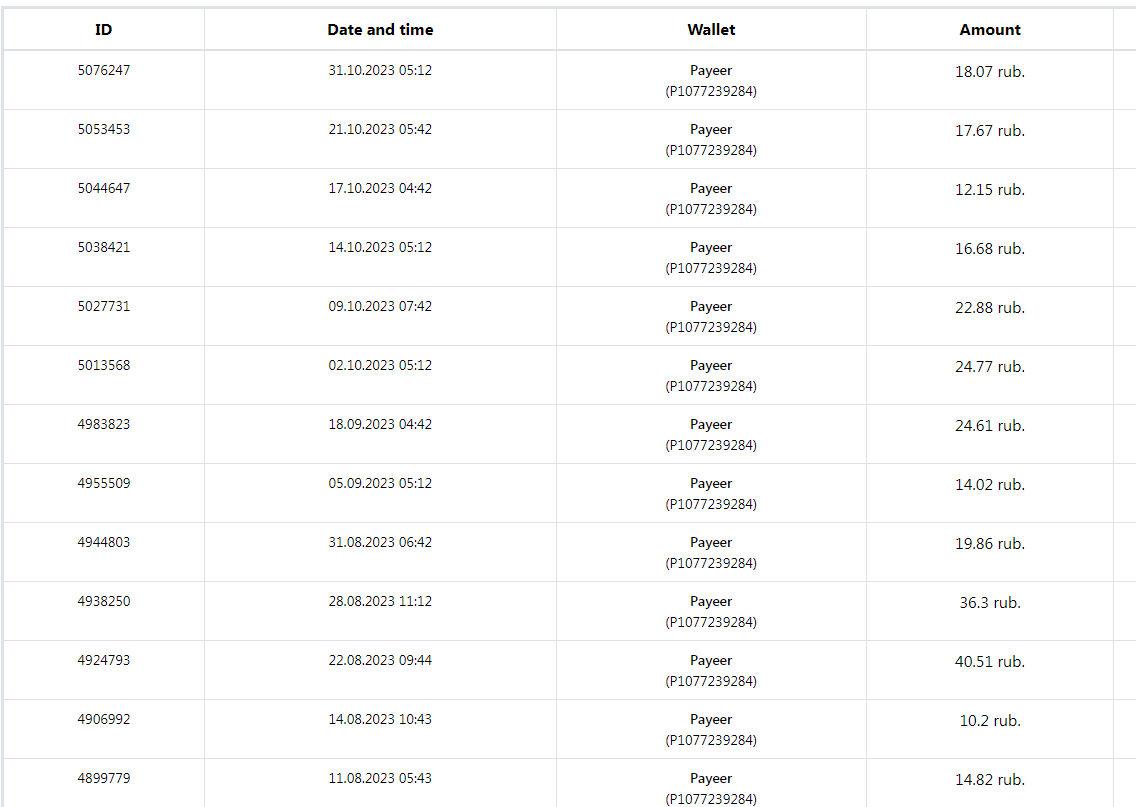Select the 22.88 rub. amount cell
The height and width of the screenshot is (807, 1136).
coord(990,308)
